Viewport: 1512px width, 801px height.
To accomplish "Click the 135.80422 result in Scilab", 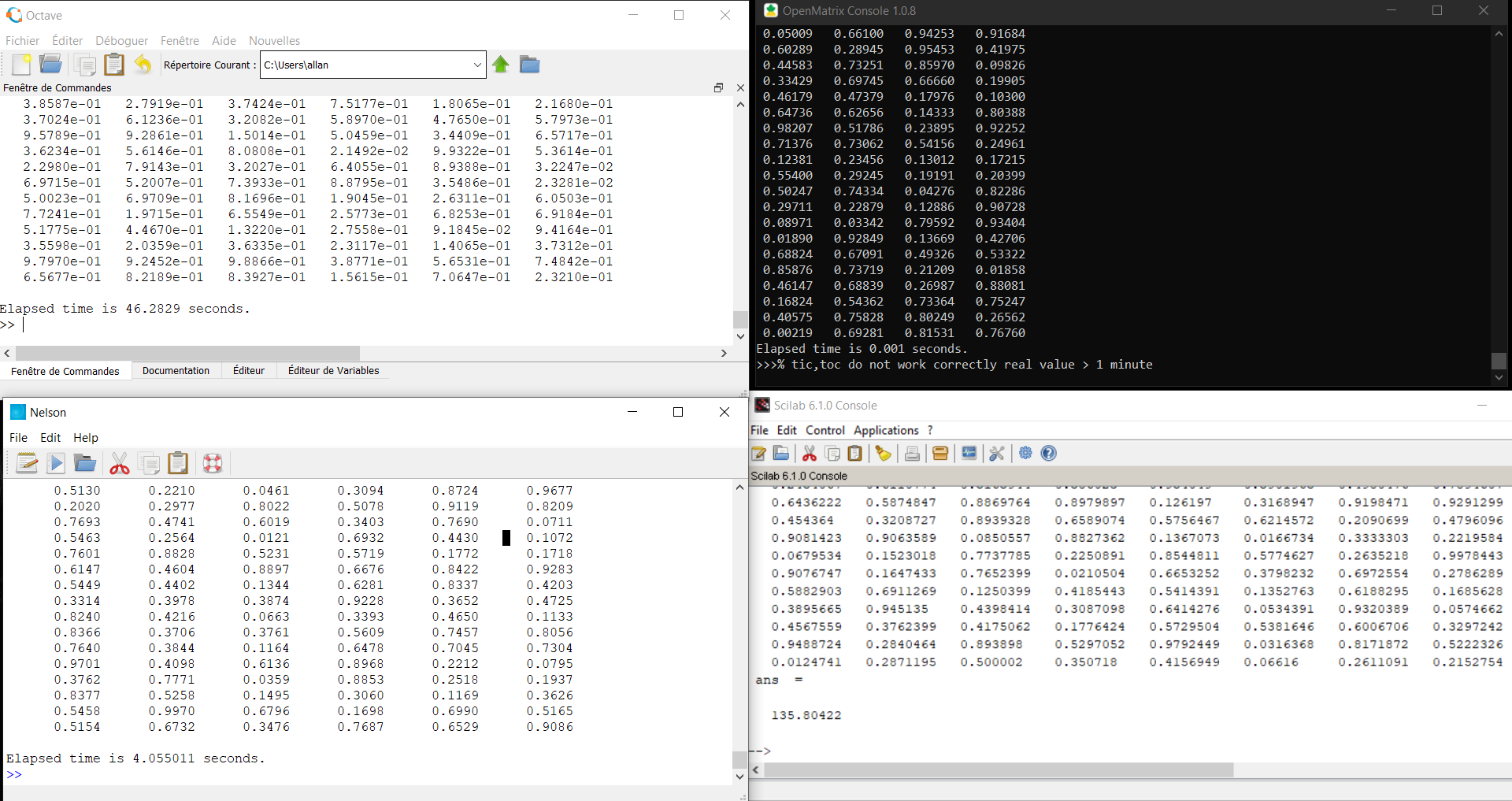I will (806, 715).
